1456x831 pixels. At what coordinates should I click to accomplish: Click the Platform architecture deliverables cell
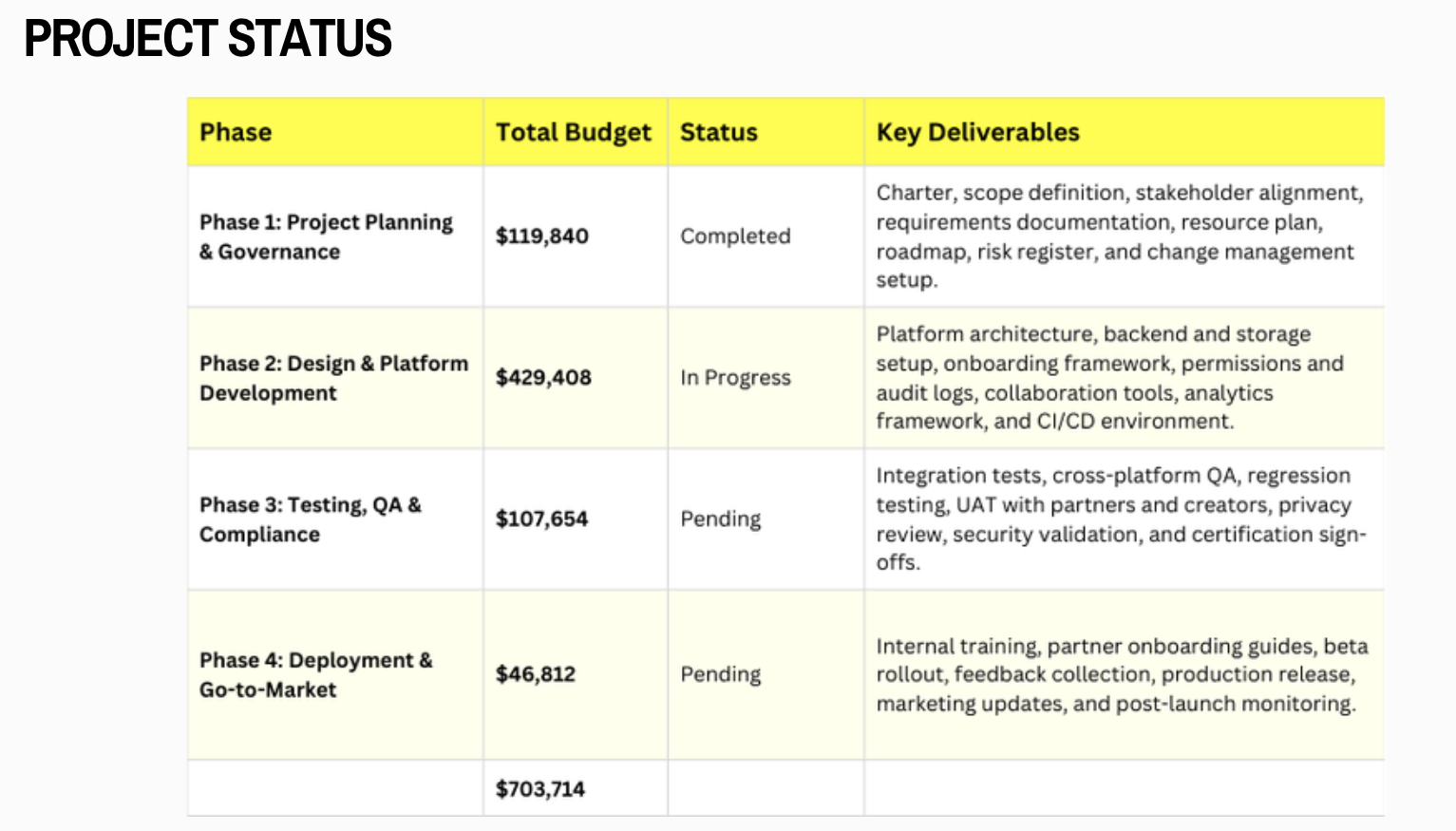(x=1109, y=378)
